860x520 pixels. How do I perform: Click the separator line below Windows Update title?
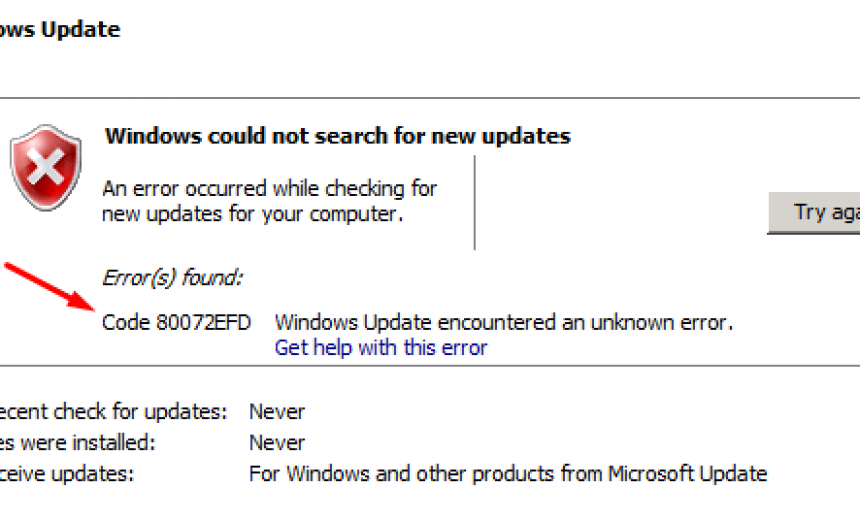(x=430, y=98)
